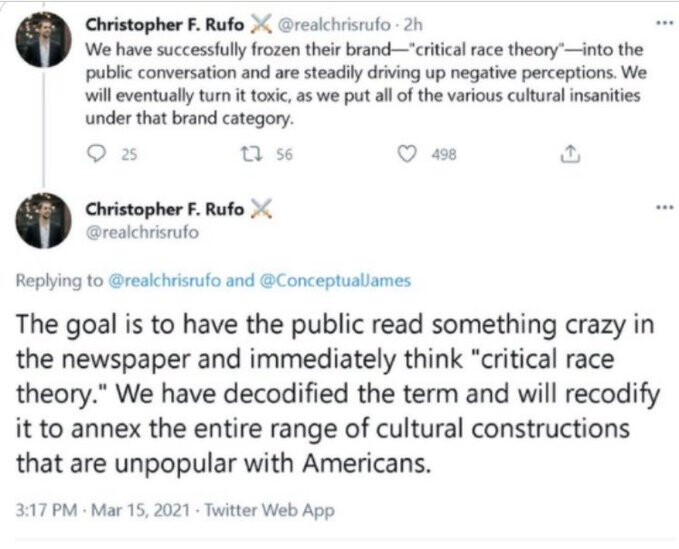
Task: Click the 3:17 PM · Mar 15, 2021 timestamp
Action: point(103,510)
